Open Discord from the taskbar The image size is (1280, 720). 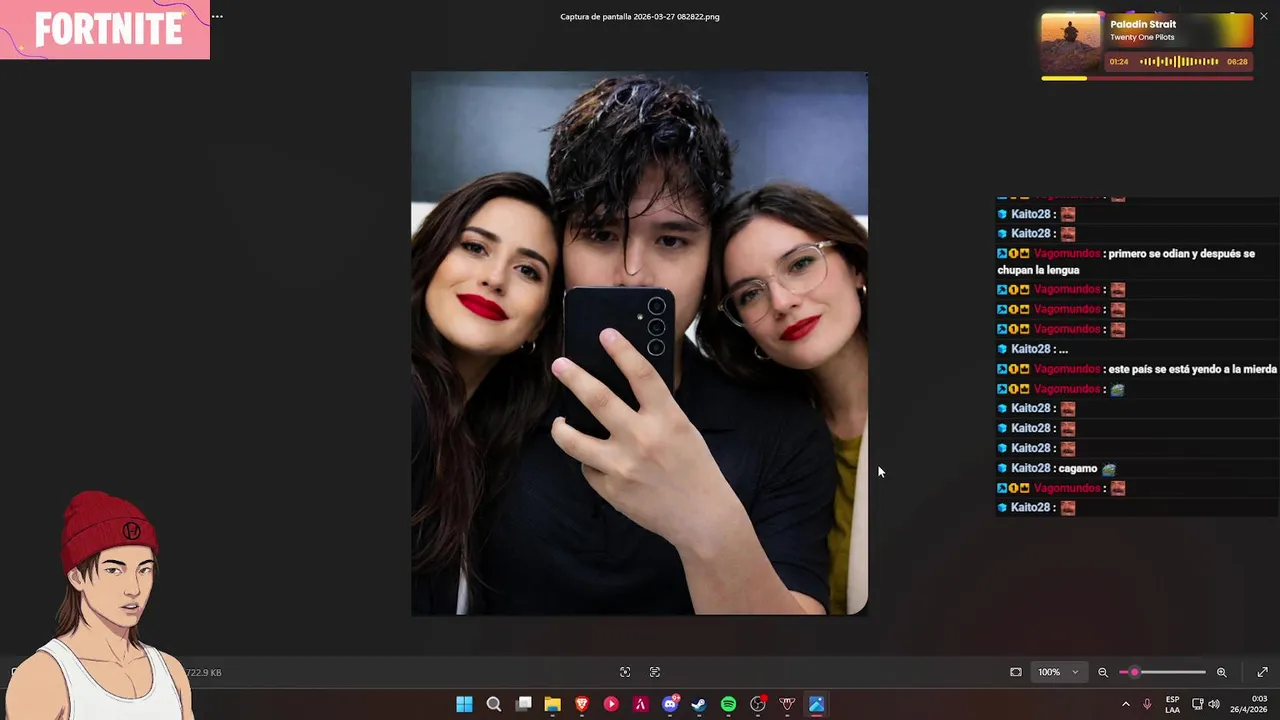pos(670,704)
